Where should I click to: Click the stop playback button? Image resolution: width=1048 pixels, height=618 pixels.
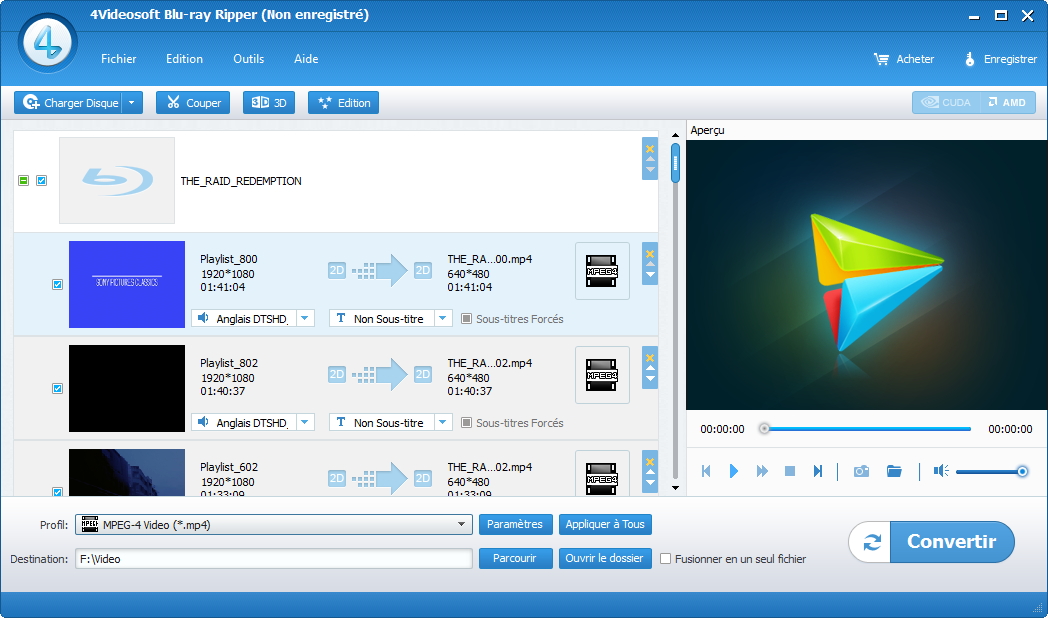[x=790, y=471]
